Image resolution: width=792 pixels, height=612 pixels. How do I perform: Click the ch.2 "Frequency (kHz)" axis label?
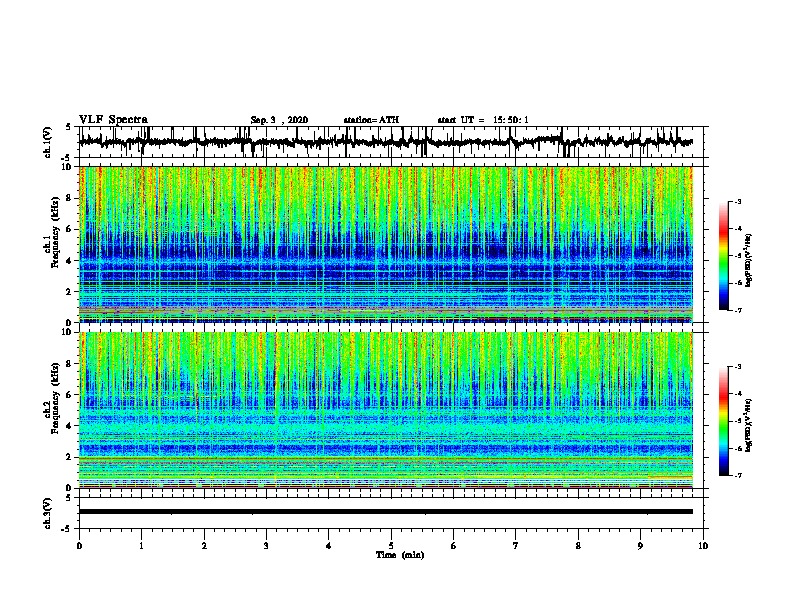pyautogui.click(x=55, y=398)
